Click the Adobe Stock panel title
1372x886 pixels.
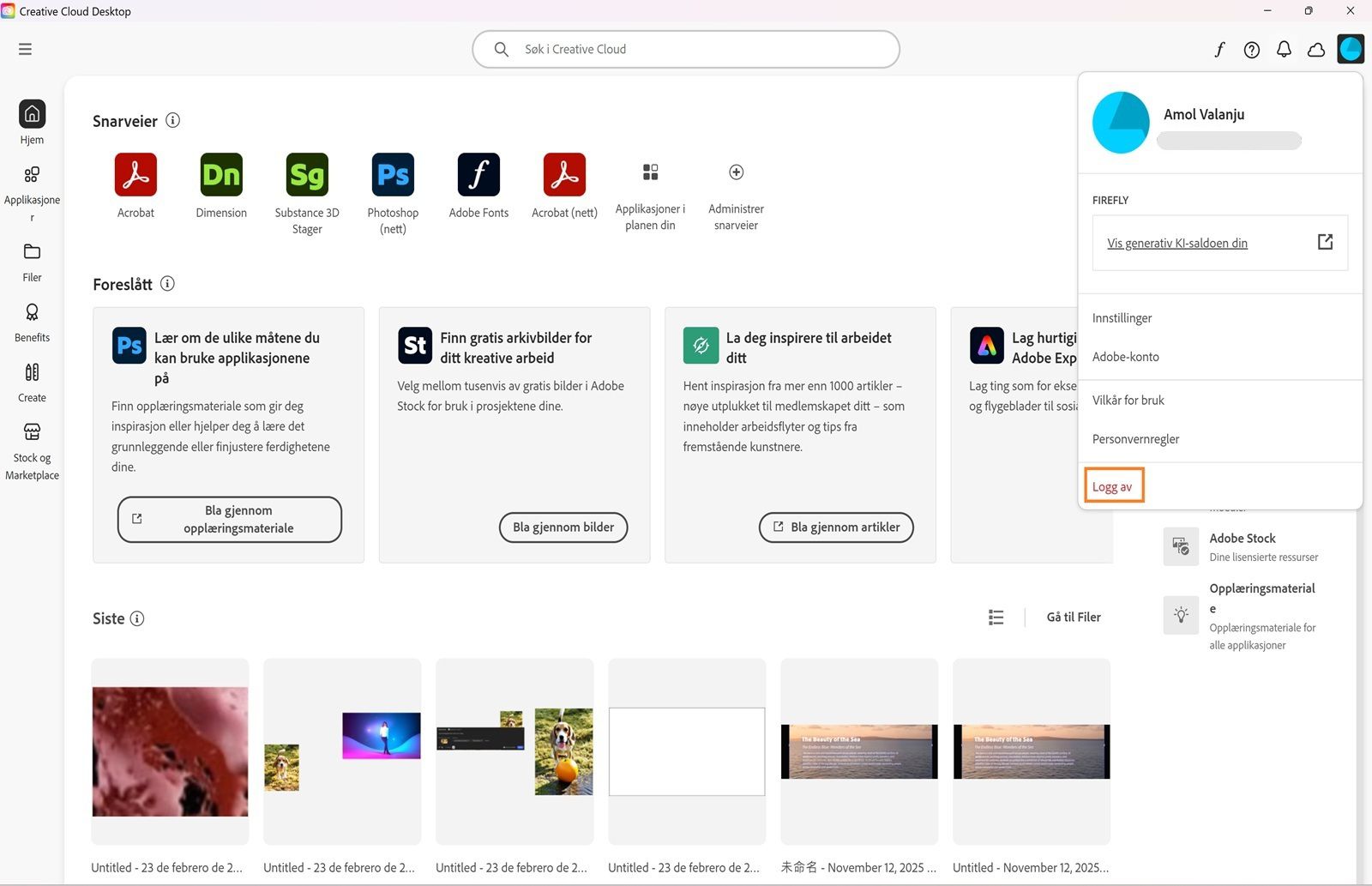(x=1243, y=538)
